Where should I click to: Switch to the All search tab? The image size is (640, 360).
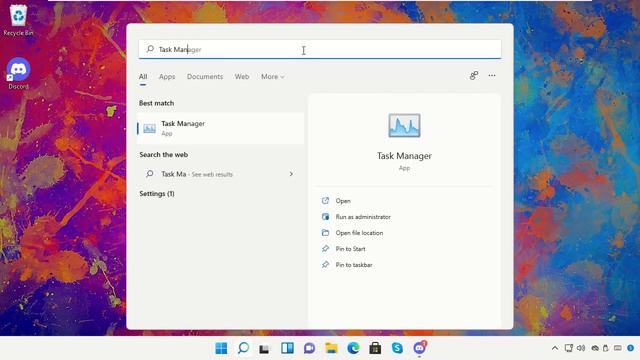[143, 77]
